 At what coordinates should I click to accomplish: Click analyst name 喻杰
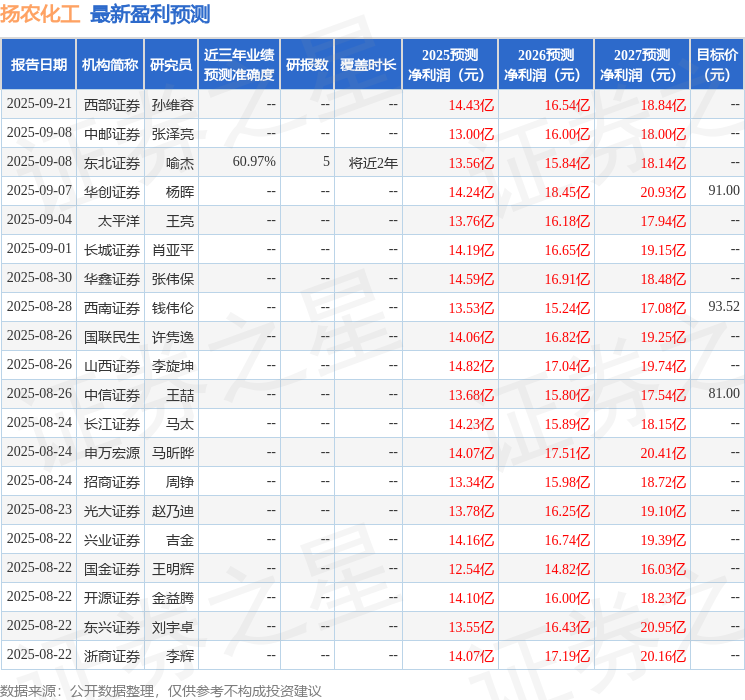tap(180, 163)
